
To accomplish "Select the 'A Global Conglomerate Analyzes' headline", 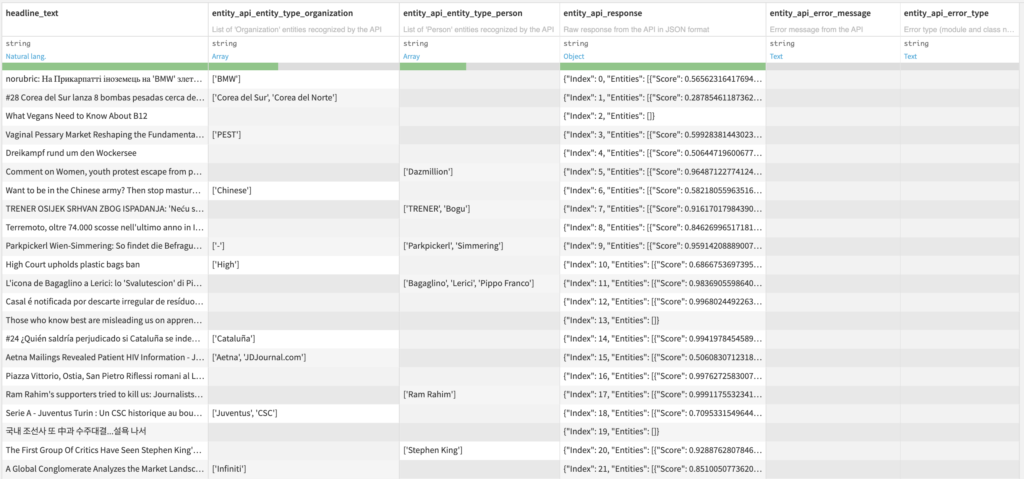I will (104, 468).
